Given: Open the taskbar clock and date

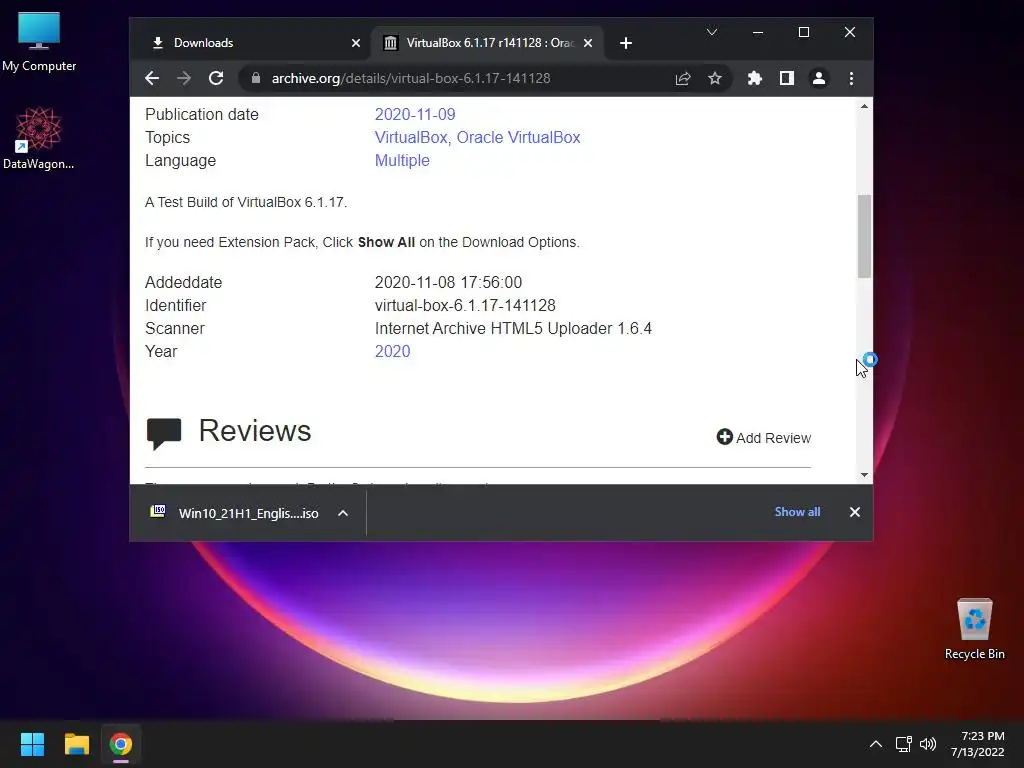Looking at the screenshot, I should tap(978, 744).
